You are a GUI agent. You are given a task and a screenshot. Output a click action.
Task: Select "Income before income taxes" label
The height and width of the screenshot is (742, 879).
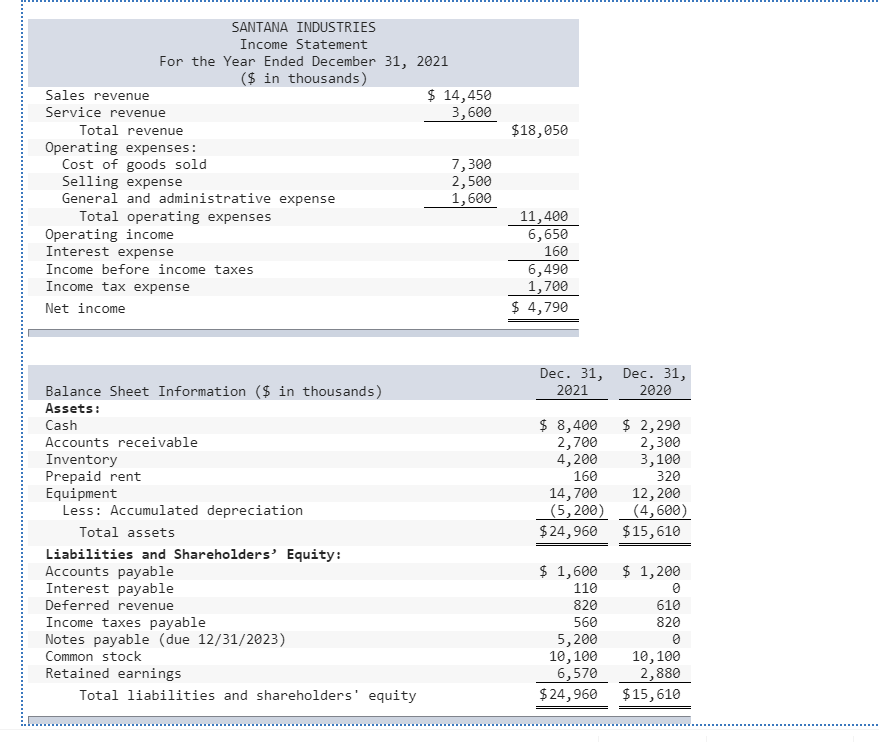click(x=149, y=270)
